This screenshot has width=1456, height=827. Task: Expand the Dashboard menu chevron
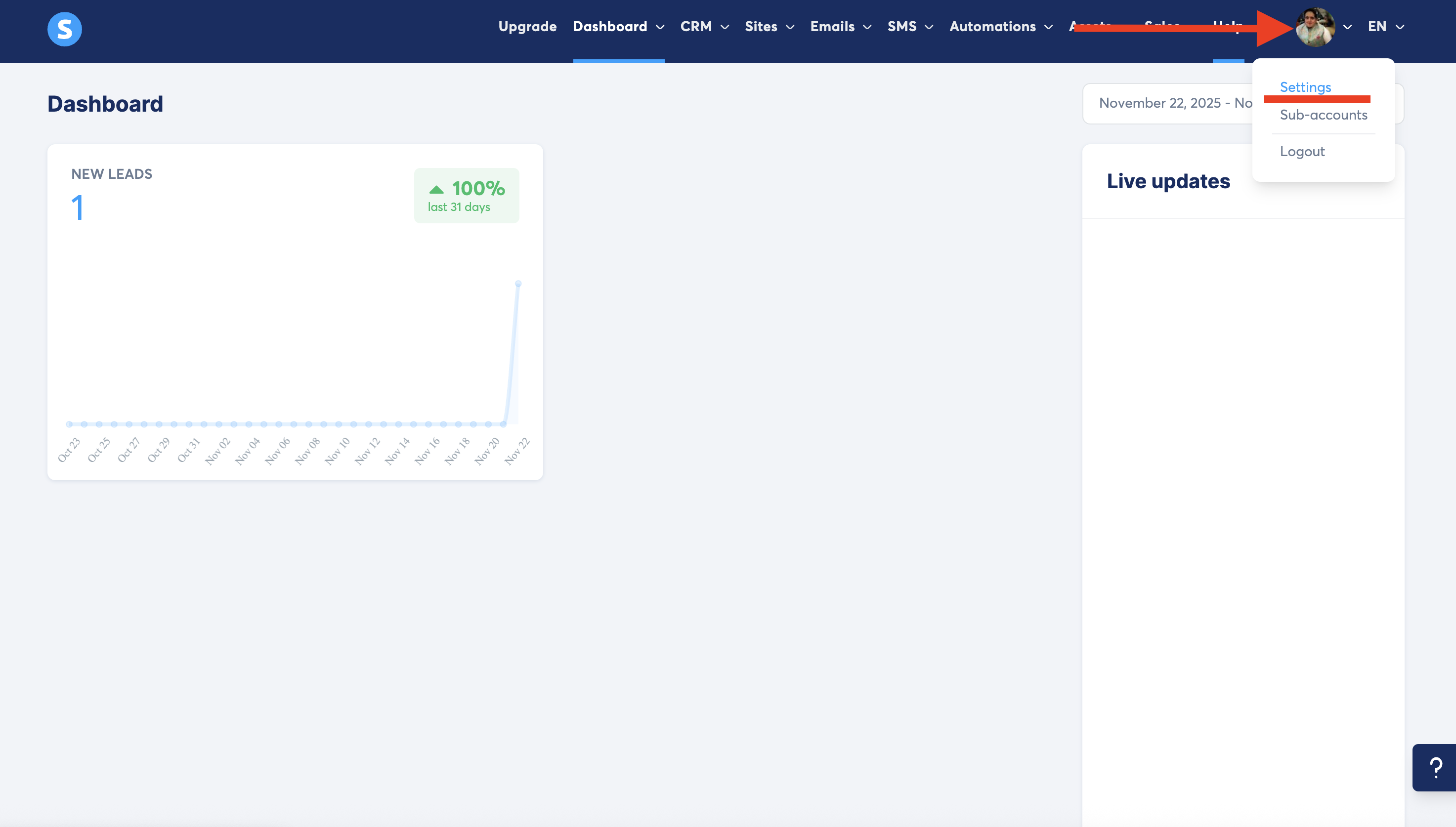tap(660, 27)
